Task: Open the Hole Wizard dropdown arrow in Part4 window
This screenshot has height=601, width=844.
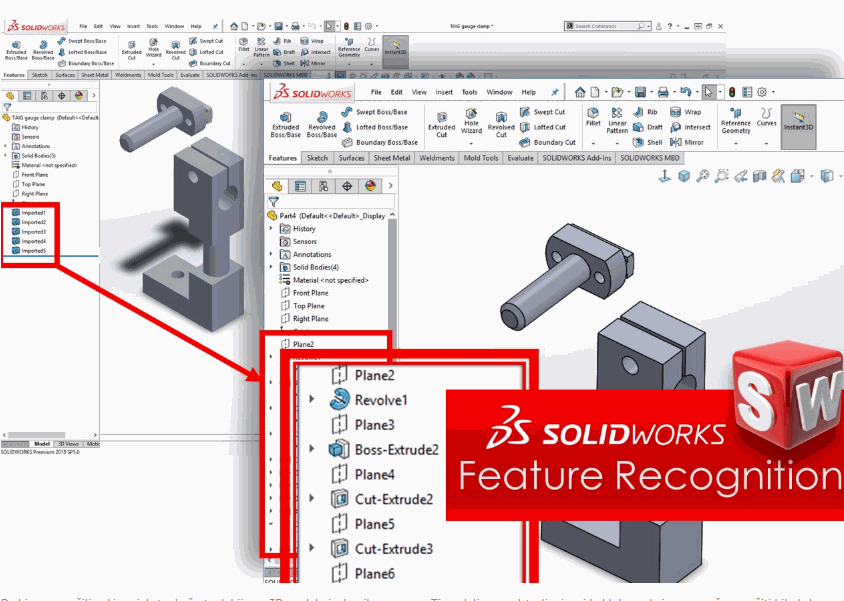Action: coord(471,144)
